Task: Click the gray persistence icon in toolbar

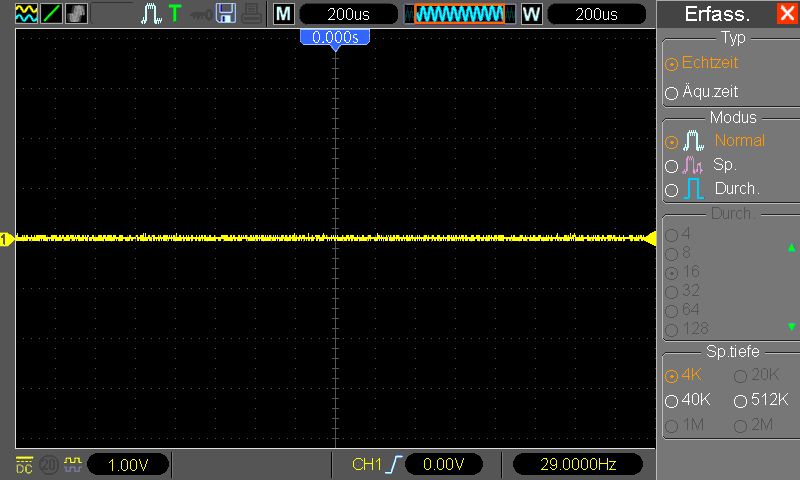Action: pyautogui.click(x=77, y=14)
